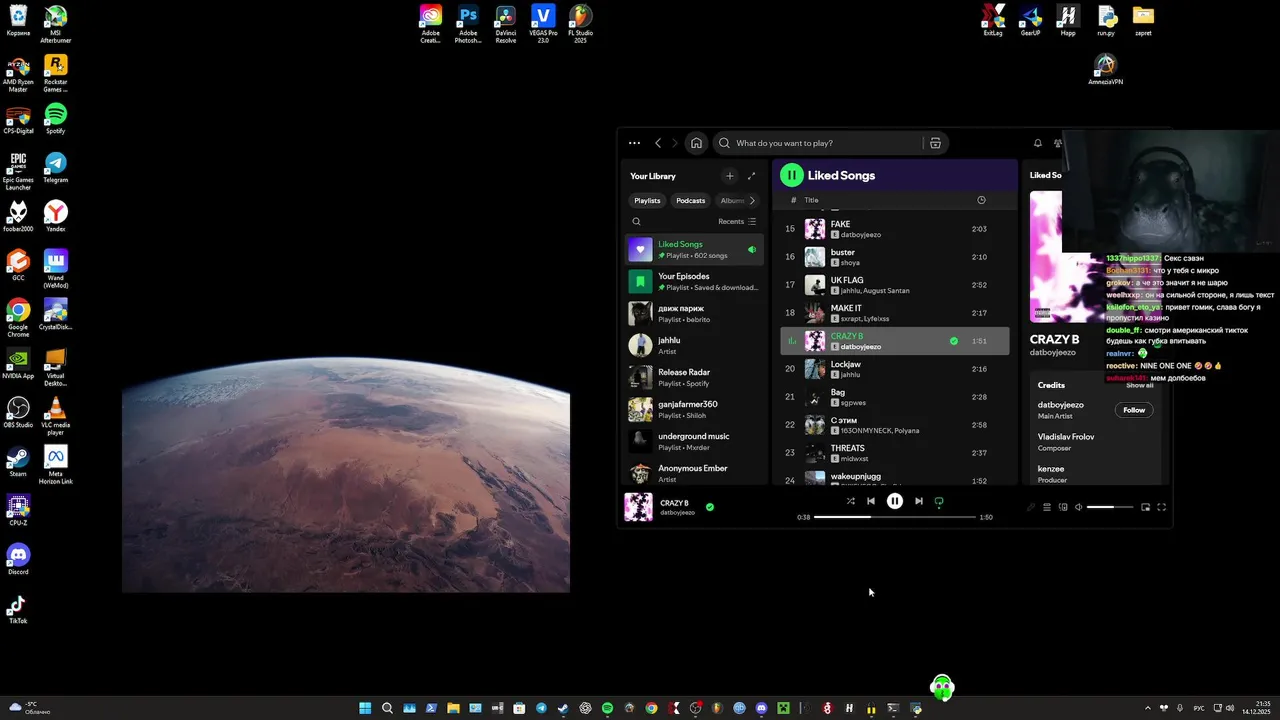
Task: Open the Queue icon
Action: 1047,507
